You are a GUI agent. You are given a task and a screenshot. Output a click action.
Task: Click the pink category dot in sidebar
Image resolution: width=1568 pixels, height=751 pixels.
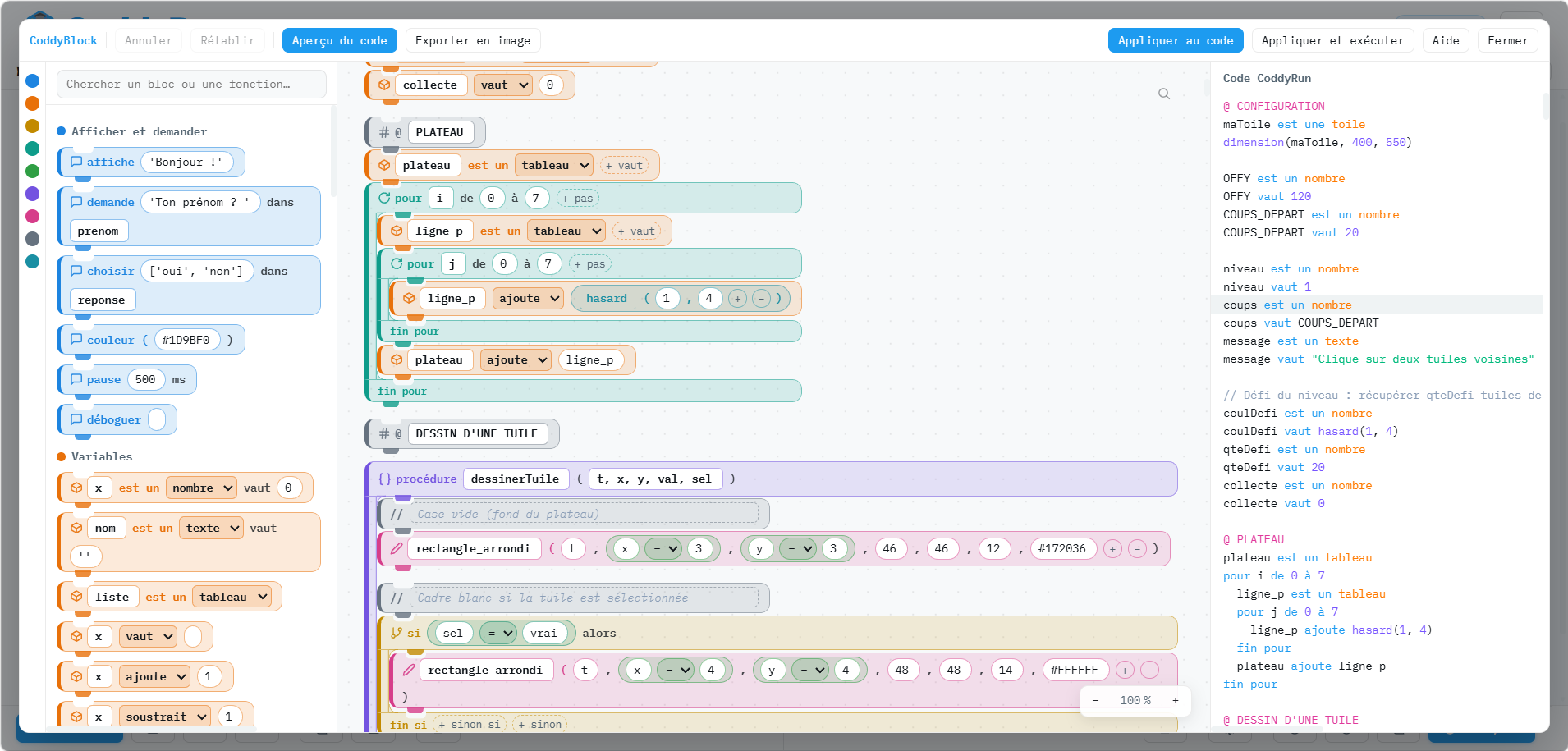[x=33, y=216]
